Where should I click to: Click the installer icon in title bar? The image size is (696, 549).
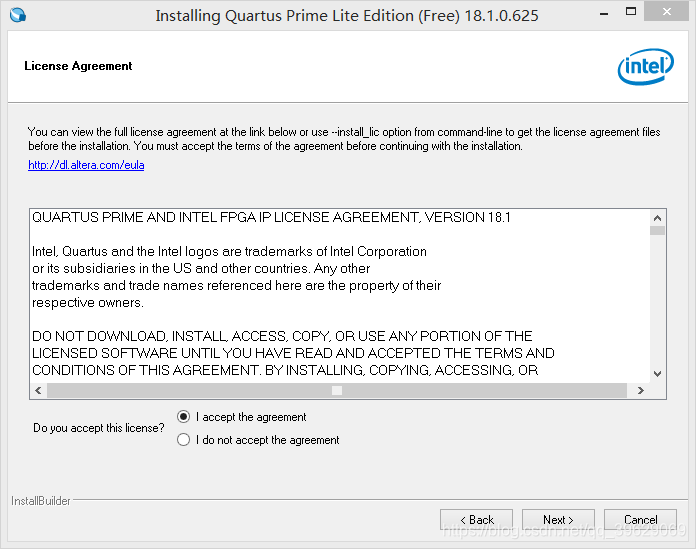pos(18,15)
